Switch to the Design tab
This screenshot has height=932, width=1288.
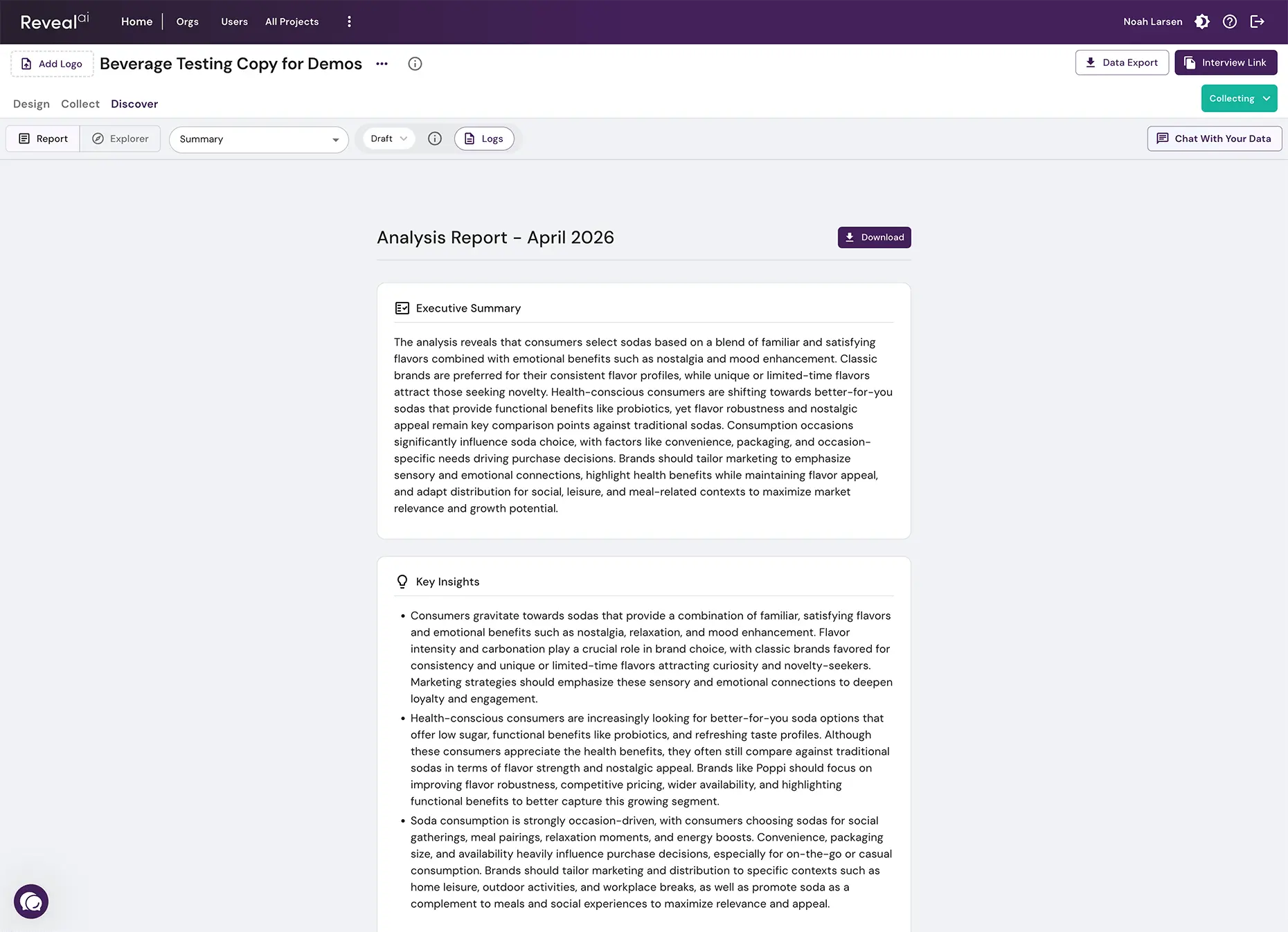tap(31, 104)
